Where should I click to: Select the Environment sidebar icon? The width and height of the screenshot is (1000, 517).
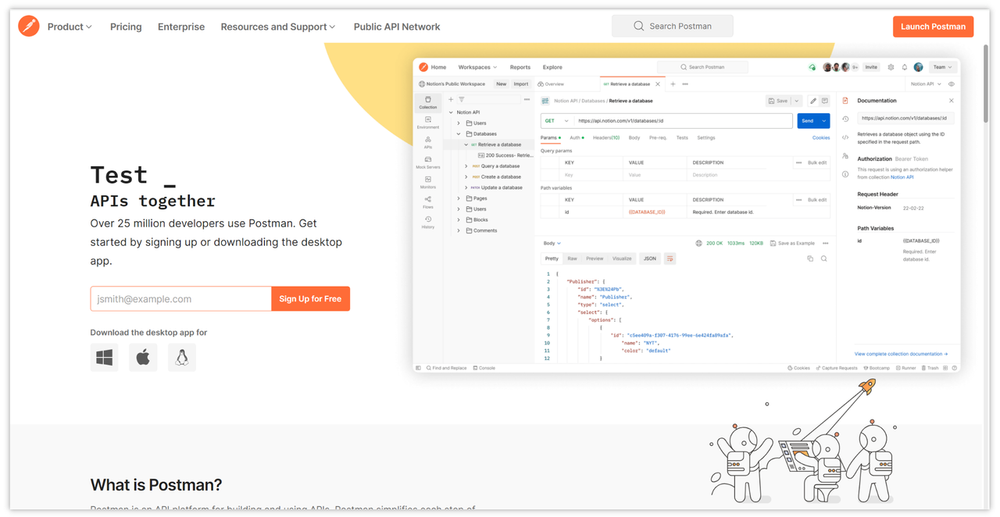click(x=428, y=122)
